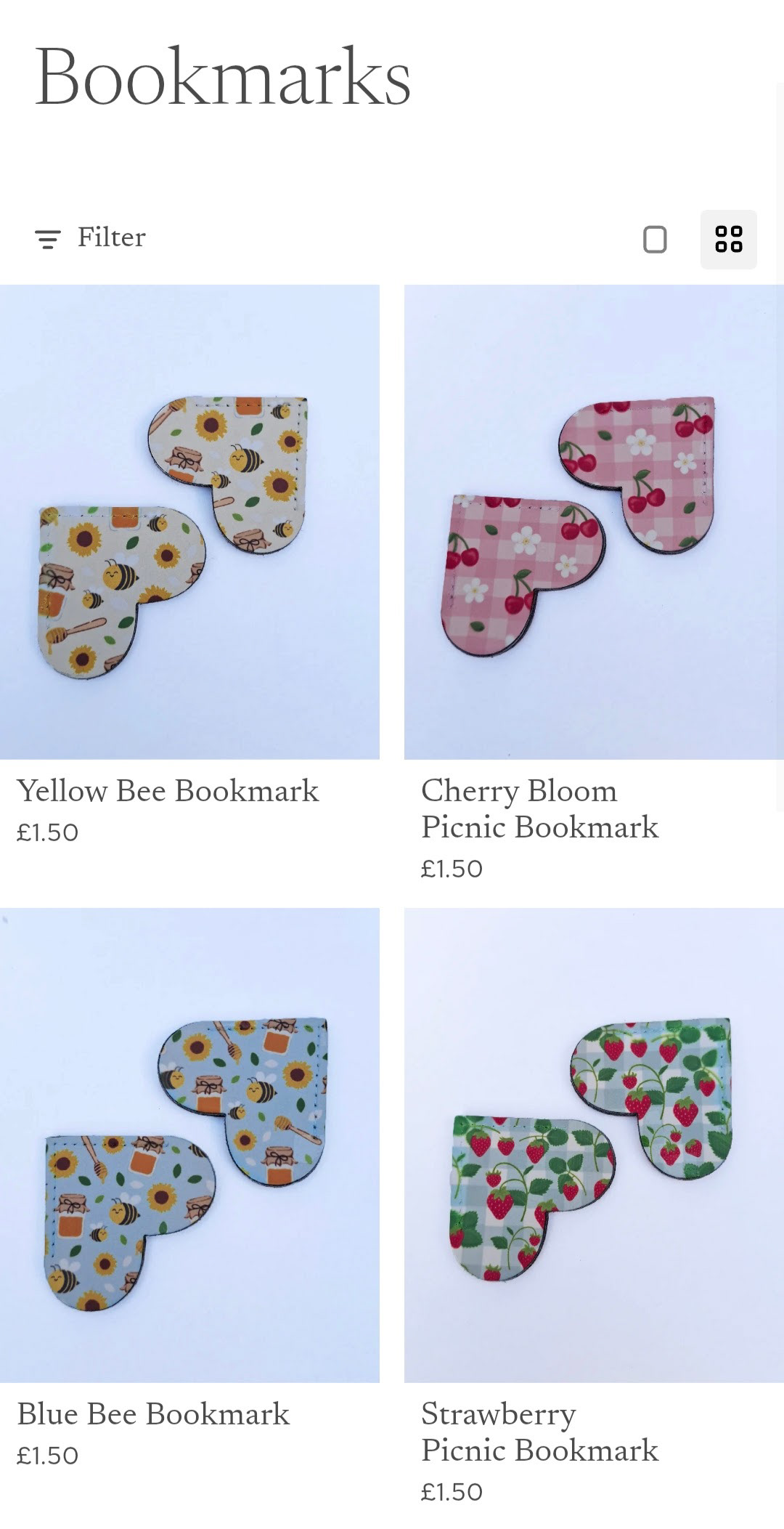Viewport: 784px width, 1529px height.
Task: Click the Blue Bee Bookmark £1.50 price
Action: pos(47,1456)
